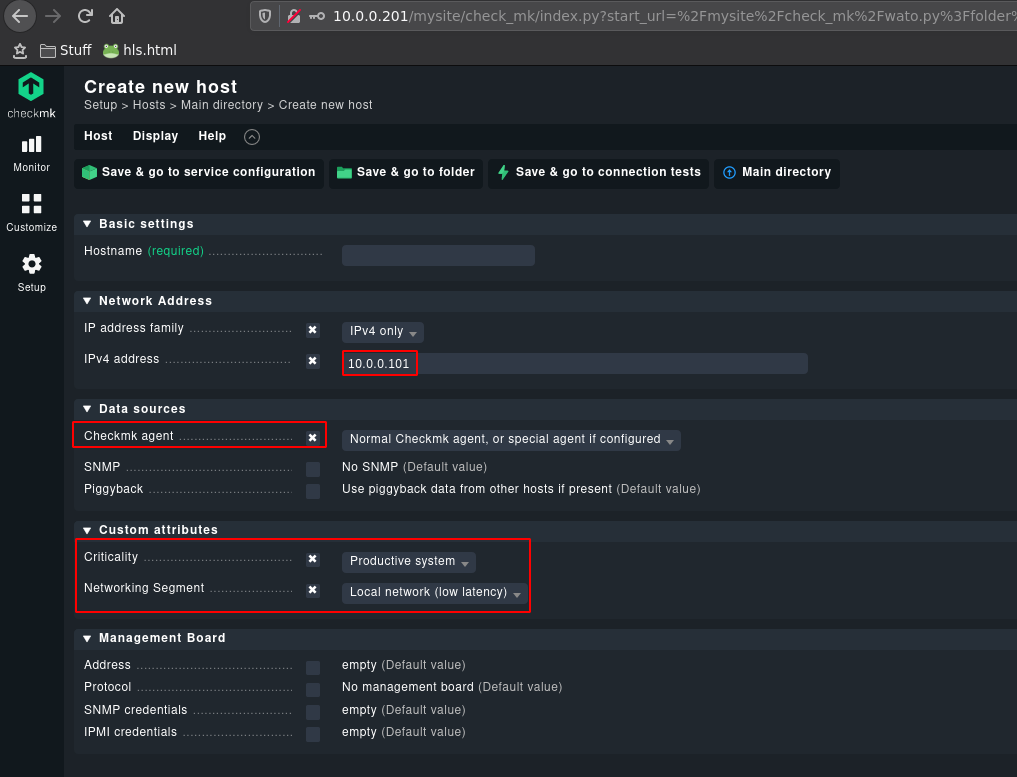This screenshot has width=1017, height=777.
Task: Go to the browser home page icon
Action: [x=117, y=16]
